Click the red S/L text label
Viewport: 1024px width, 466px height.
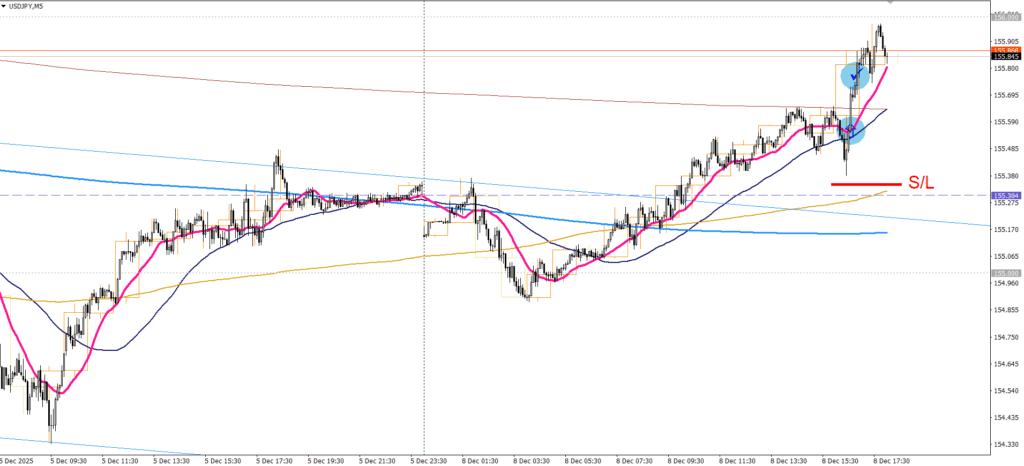pyautogui.click(x=920, y=183)
